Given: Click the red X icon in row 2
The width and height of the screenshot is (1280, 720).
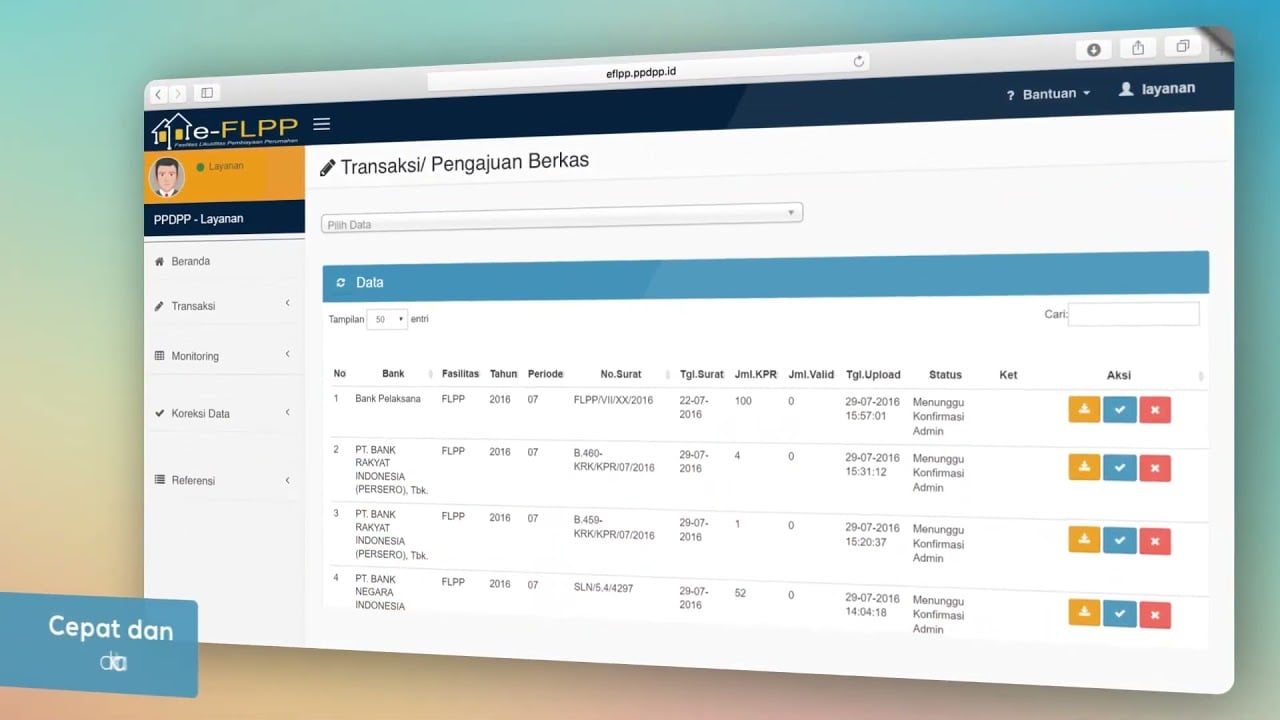Looking at the screenshot, I should (x=1155, y=468).
